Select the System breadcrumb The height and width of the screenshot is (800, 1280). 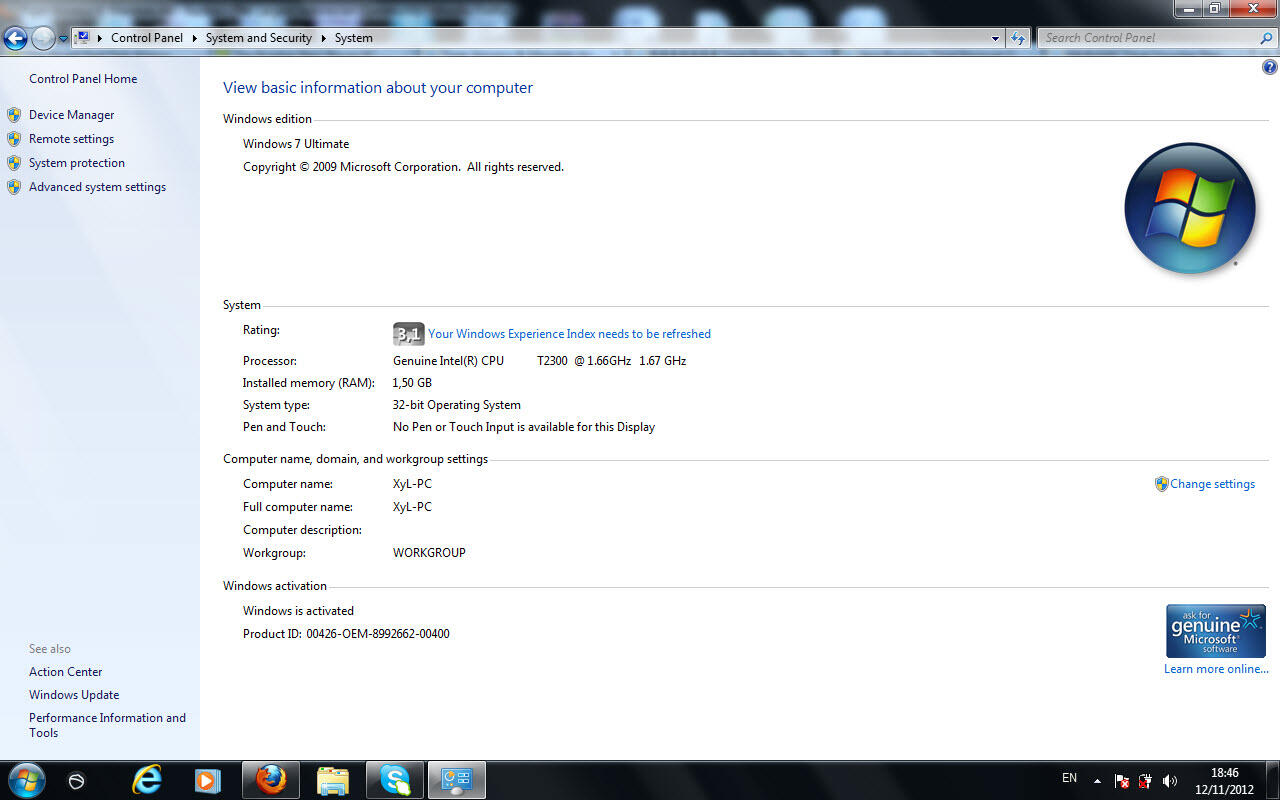pos(354,38)
